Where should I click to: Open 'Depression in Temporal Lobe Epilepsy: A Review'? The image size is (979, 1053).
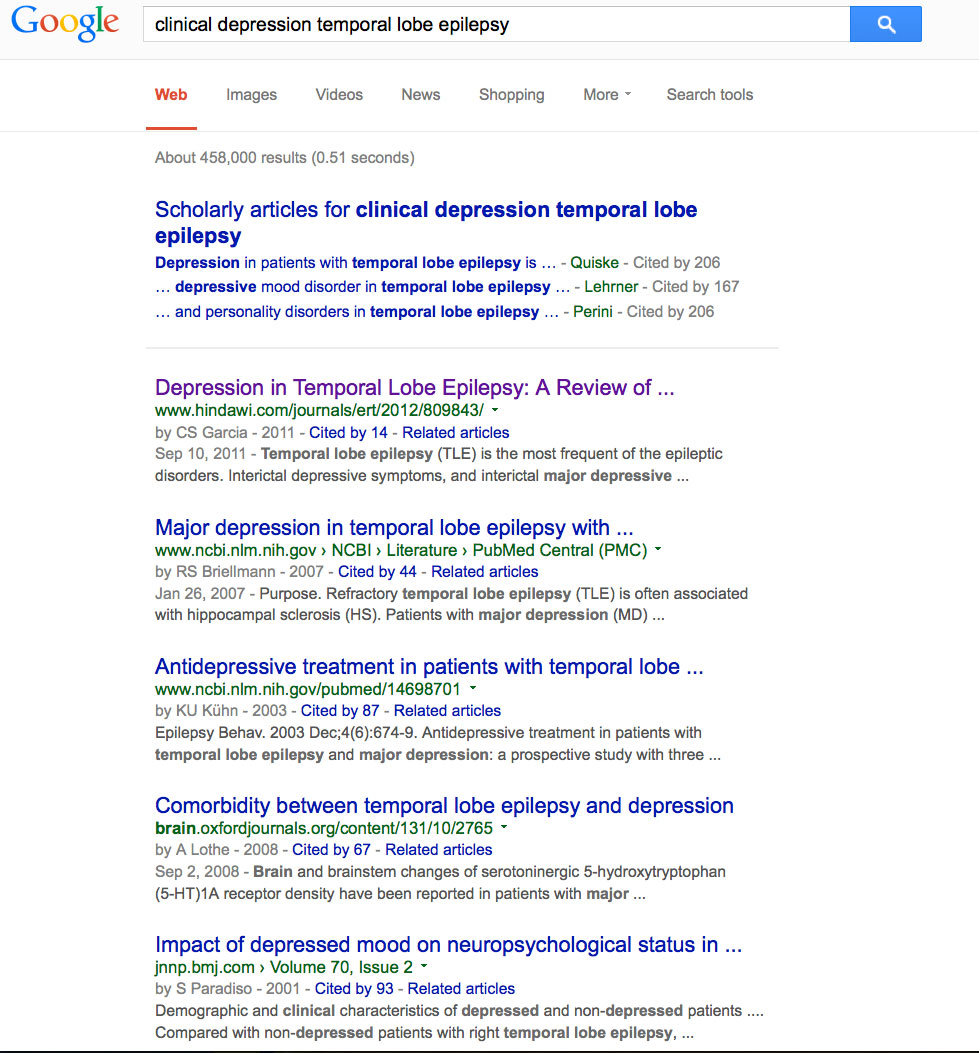point(414,387)
